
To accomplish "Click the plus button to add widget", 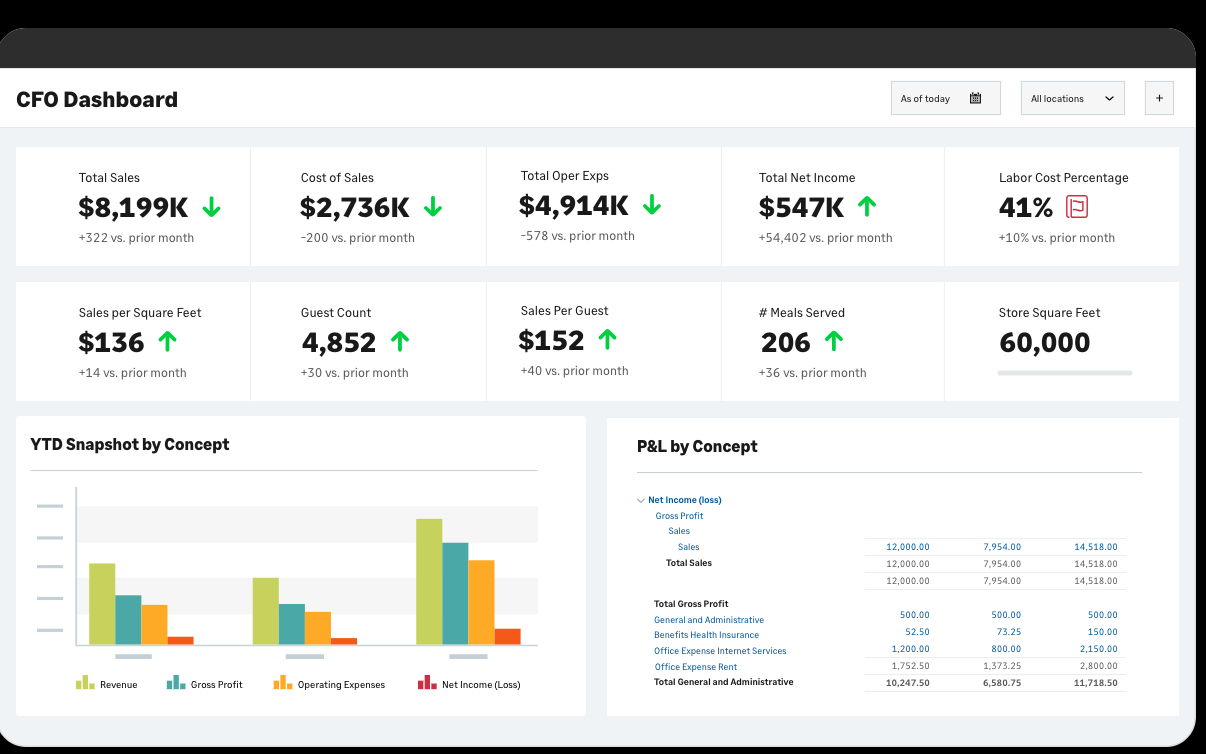I will point(1159,98).
